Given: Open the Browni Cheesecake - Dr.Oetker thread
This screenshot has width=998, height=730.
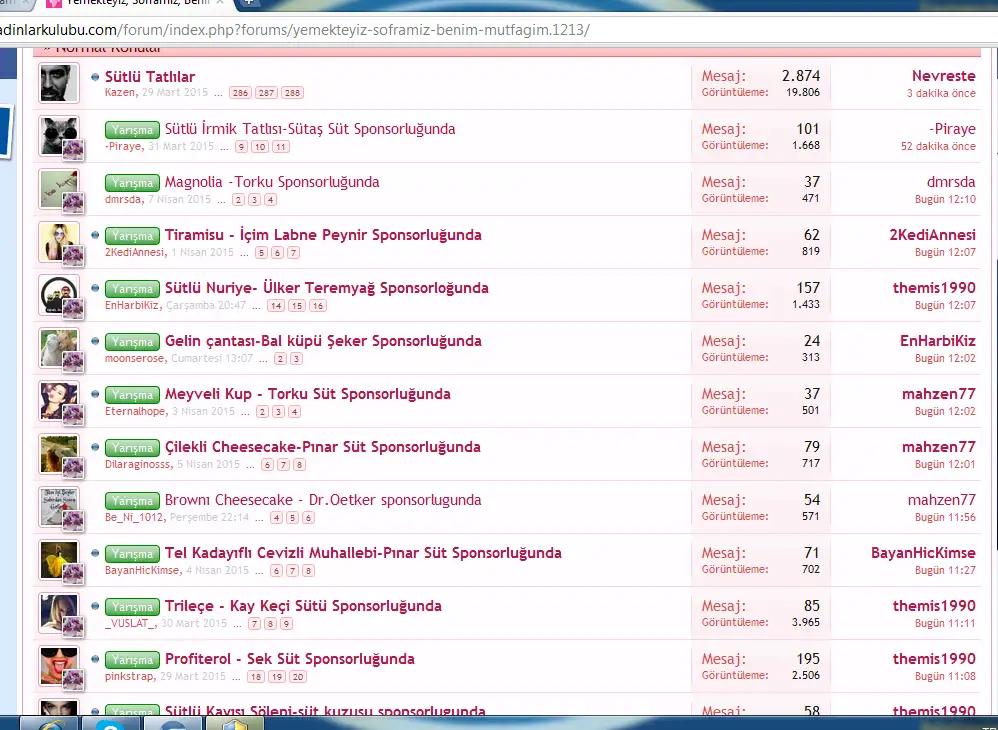Looking at the screenshot, I should (323, 500).
